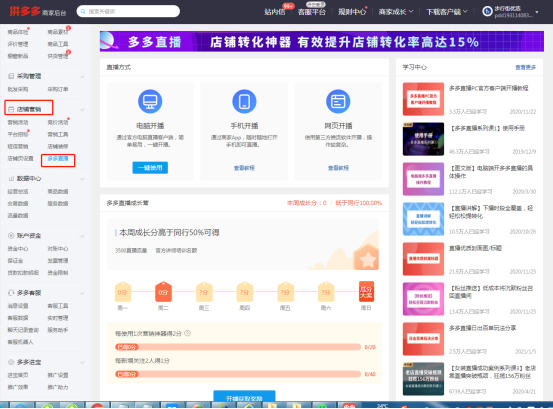Click the 网页开播 browser window icon
The height and width of the screenshot is (409, 553).
[x=338, y=102]
